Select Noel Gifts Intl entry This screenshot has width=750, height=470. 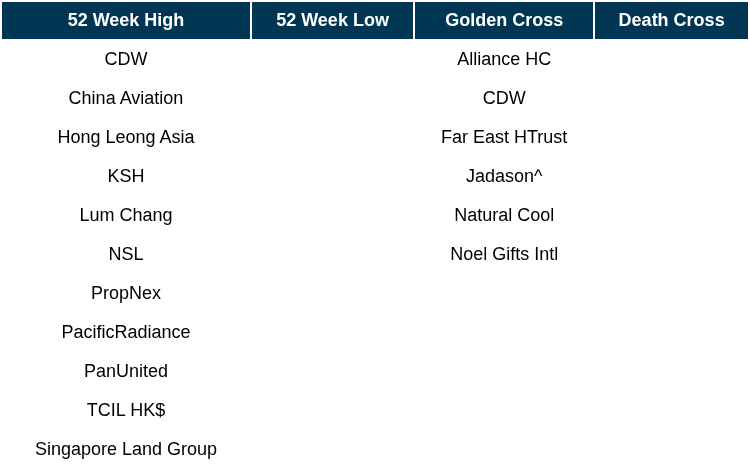pos(504,254)
